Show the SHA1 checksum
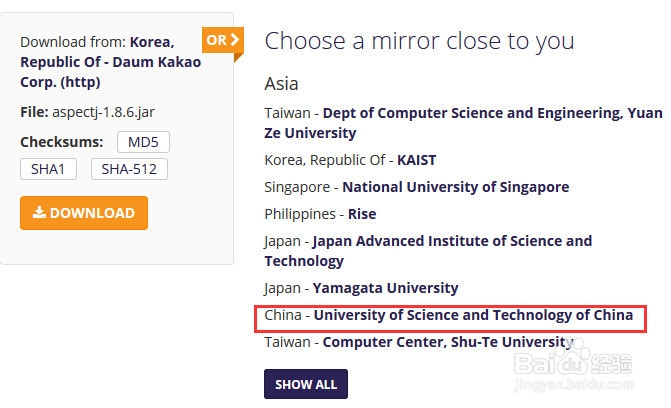Image resolution: width=671 pixels, height=408 pixels. tap(48, 169)
